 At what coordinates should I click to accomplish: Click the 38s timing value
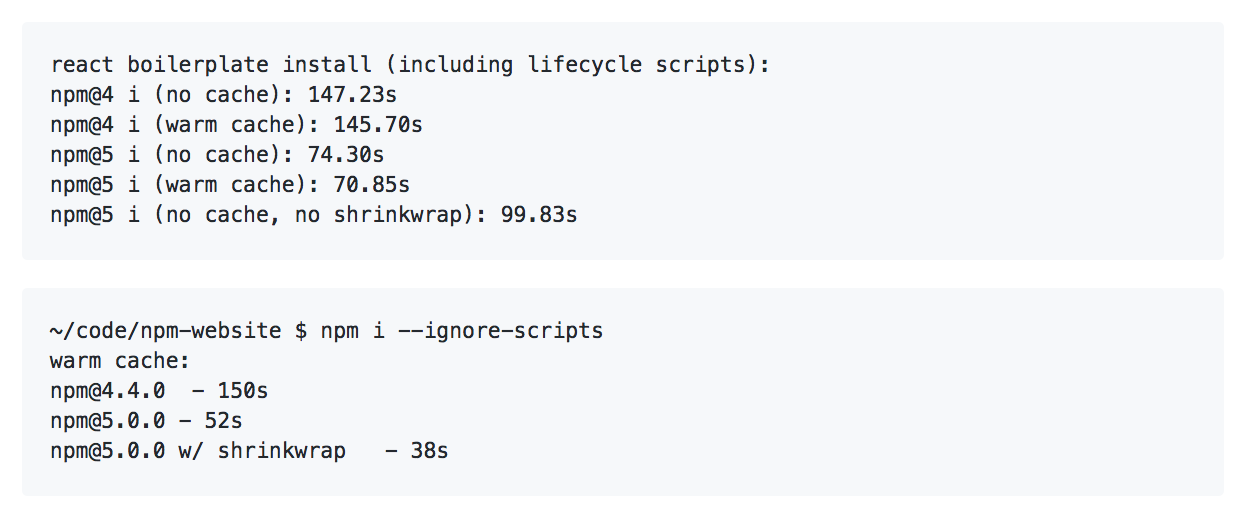click(x=430, y=451)
